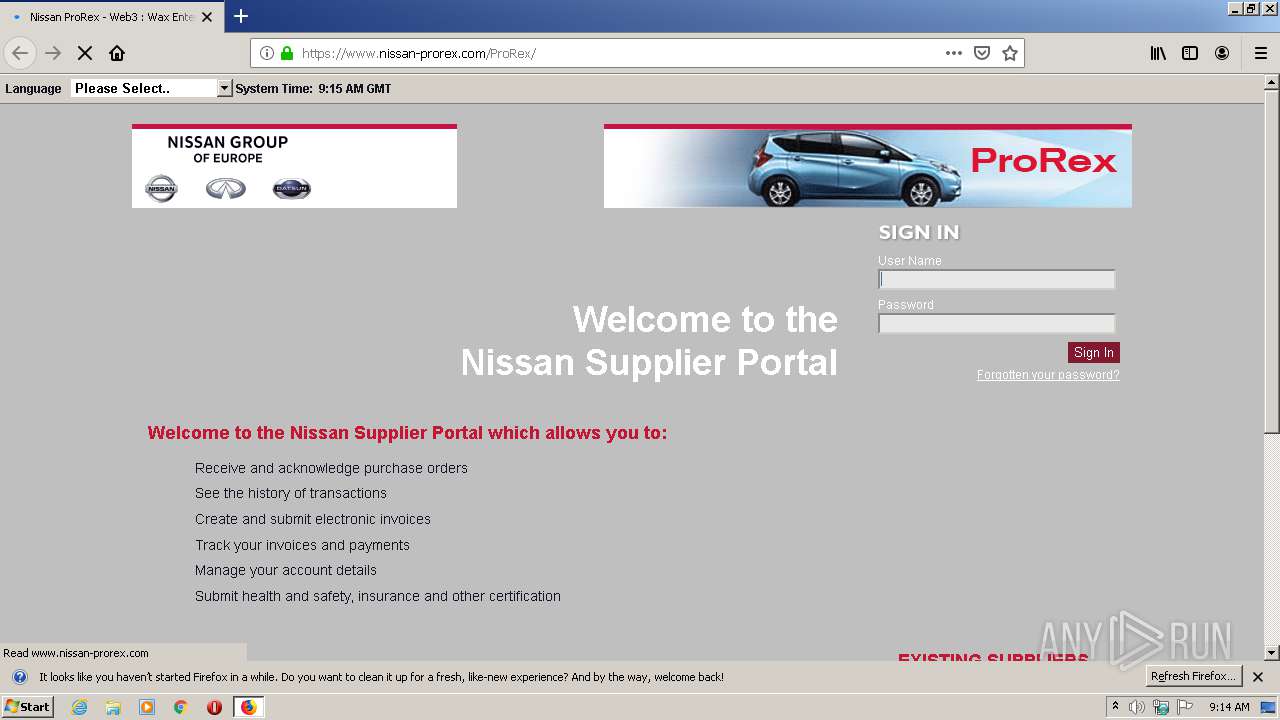Click the Infiniti brand logo
This screenshot has height=720, width=1280.
226,188
